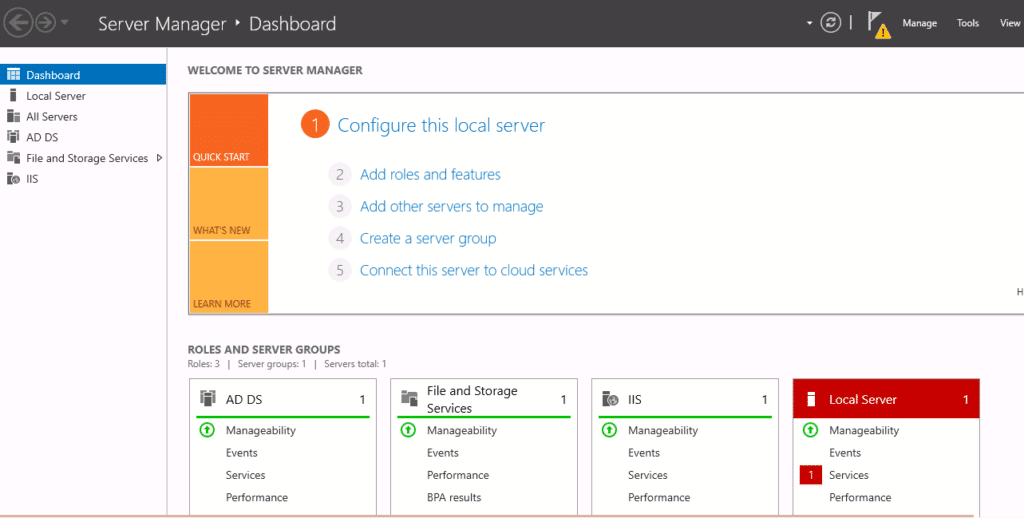The height and width of the screenshot is (518, 1024).
Task: Click the IIS icon in sidebar
Action: (13, 179)
